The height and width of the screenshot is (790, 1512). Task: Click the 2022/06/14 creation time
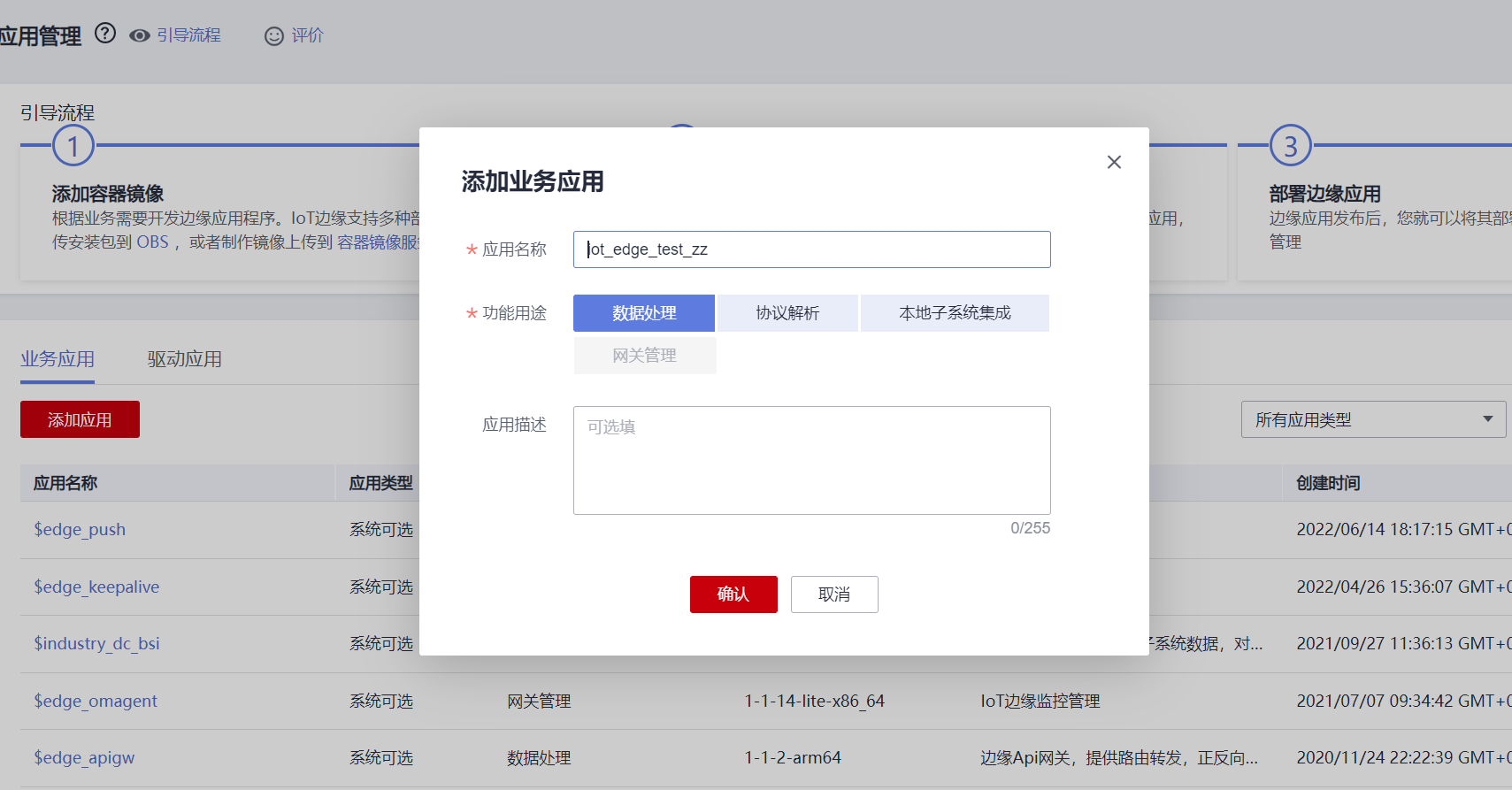(x=1404, y=529)
